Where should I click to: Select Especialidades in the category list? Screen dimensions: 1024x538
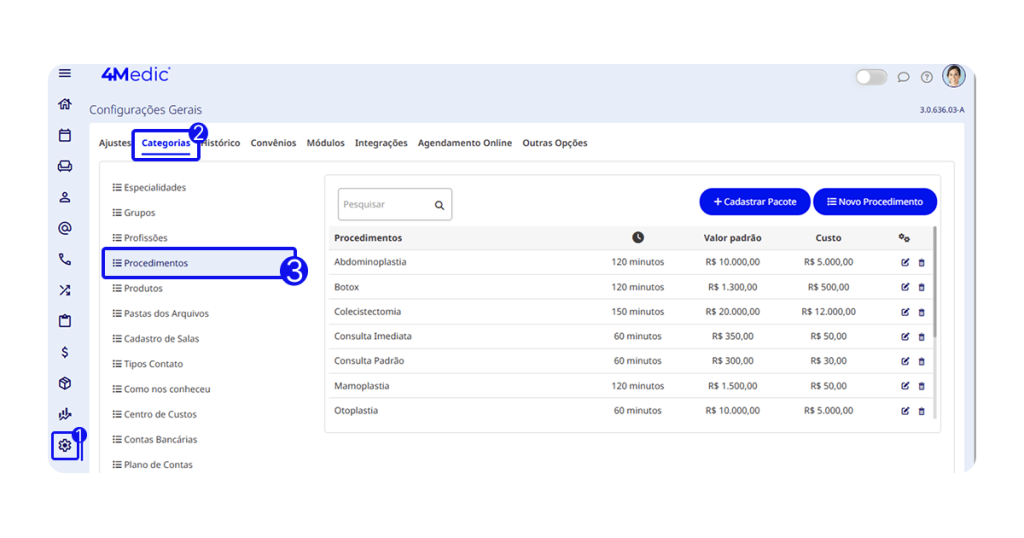coord(155,187)
